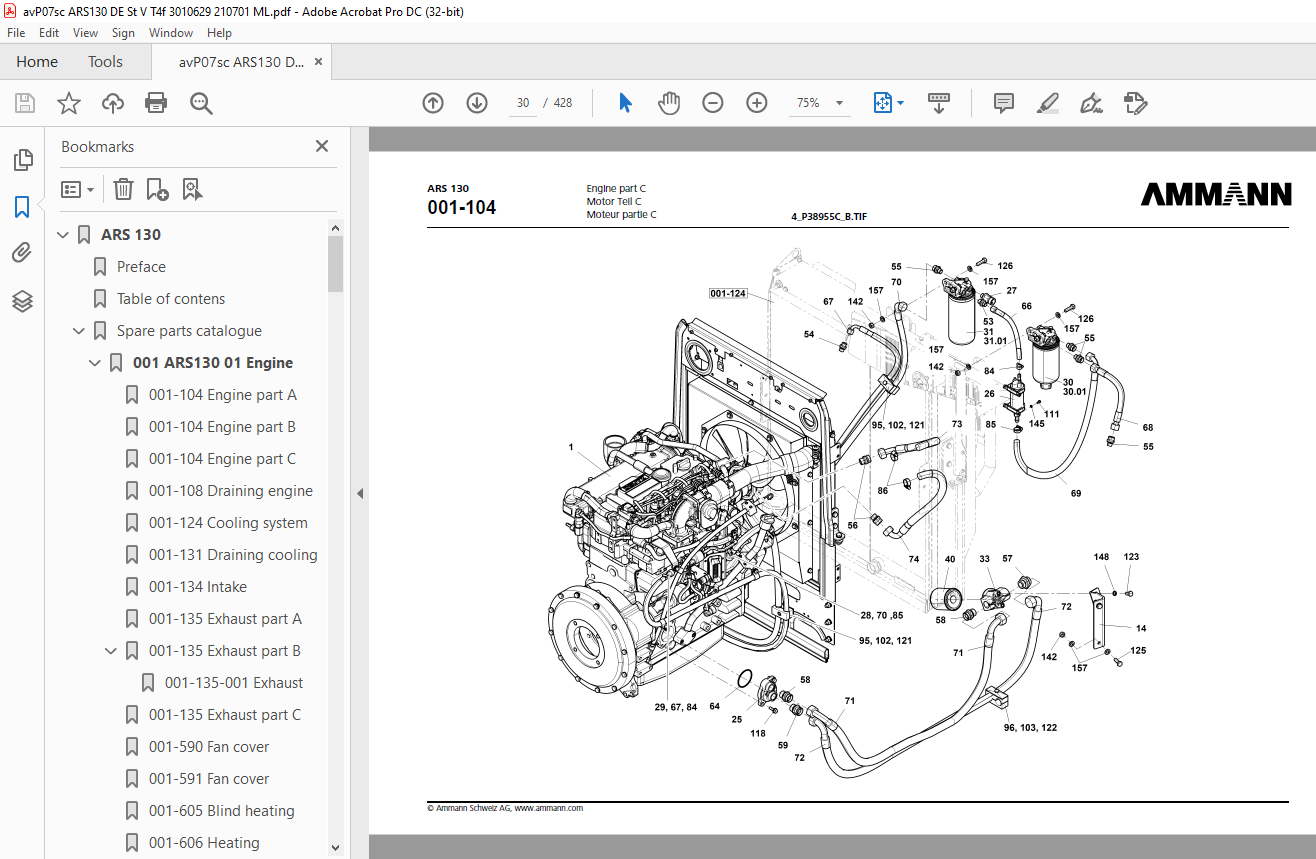Click the page number field
The image size is (1316, 859).
tap(523, 103)
